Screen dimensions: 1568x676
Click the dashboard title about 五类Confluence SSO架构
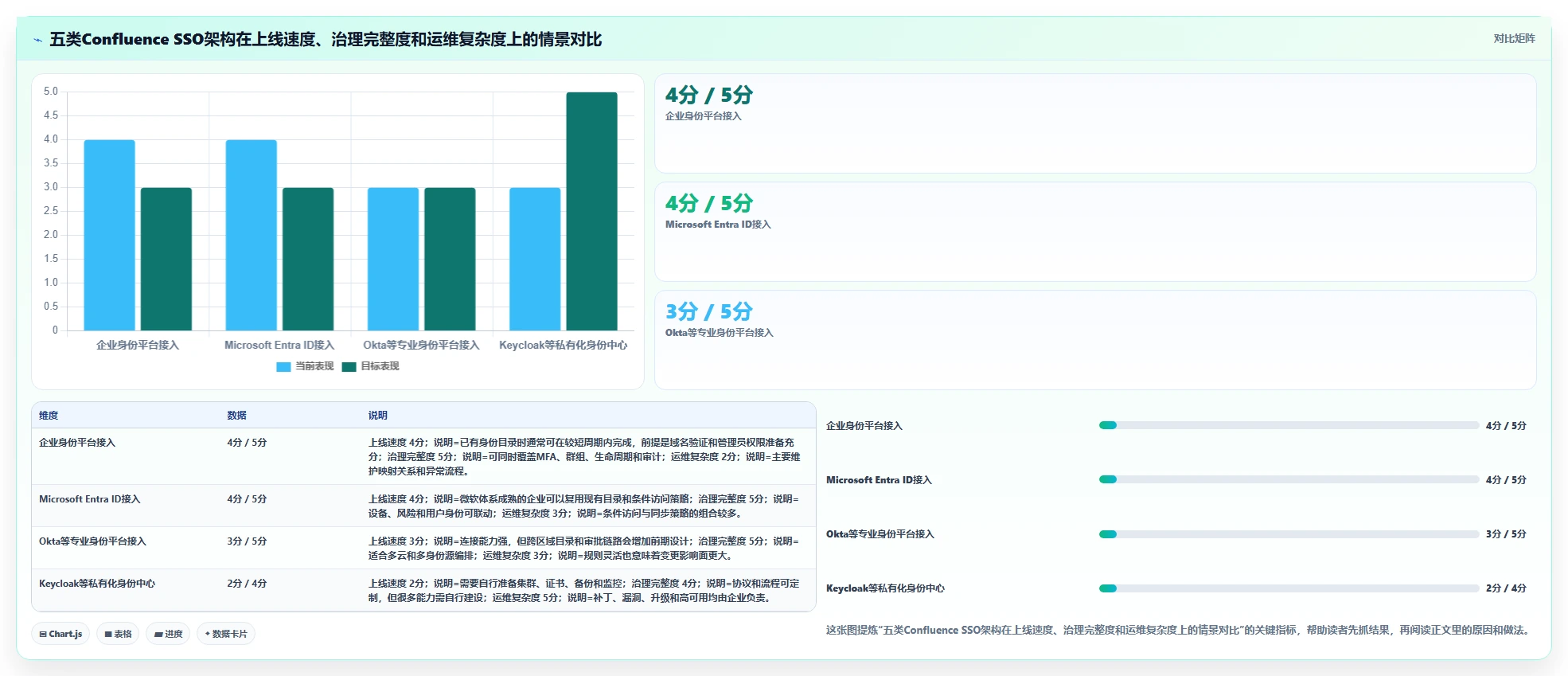[x=326, y=39]
